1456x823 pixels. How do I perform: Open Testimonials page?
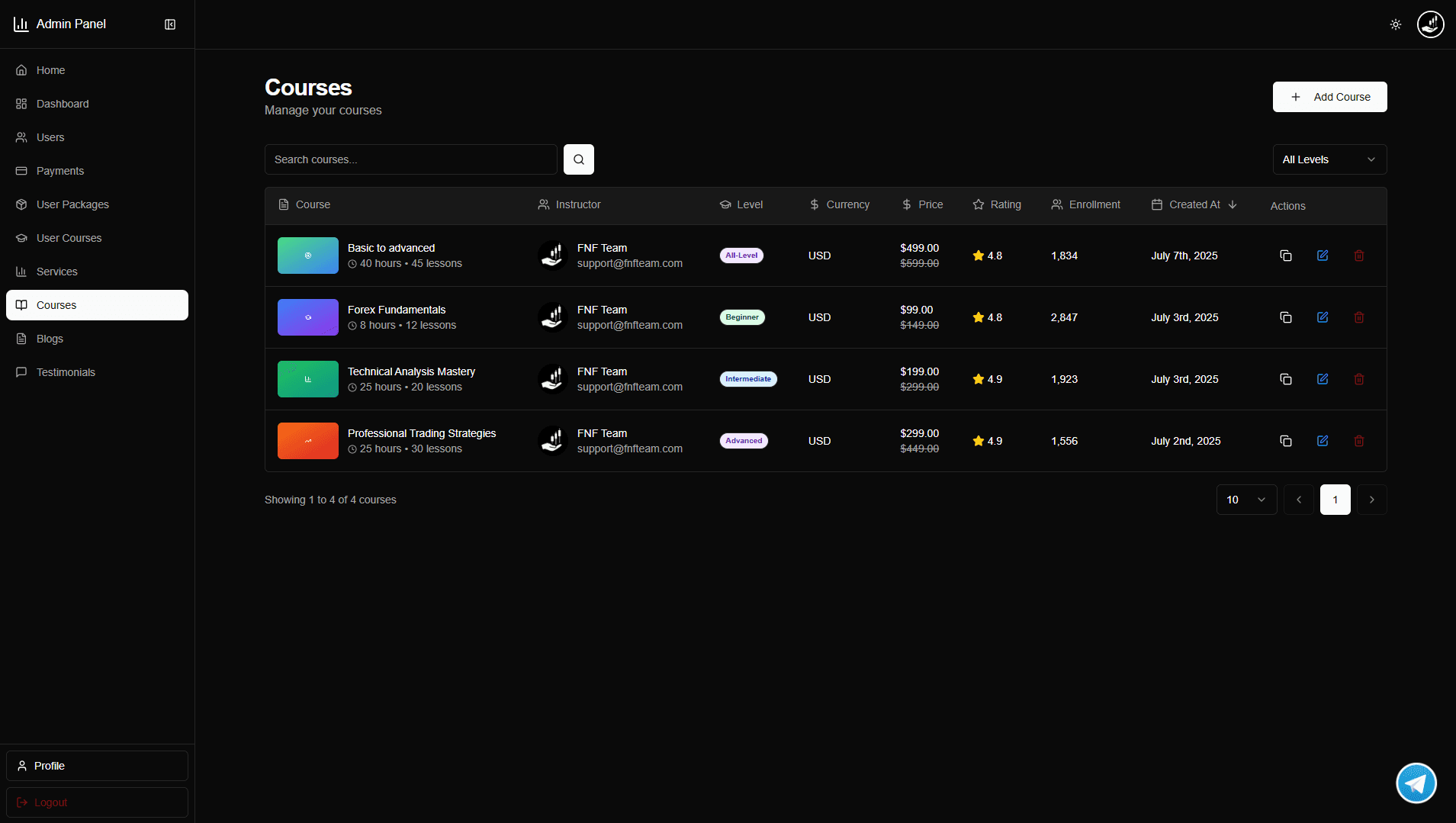pyautogui.click(x=97, y=372)
